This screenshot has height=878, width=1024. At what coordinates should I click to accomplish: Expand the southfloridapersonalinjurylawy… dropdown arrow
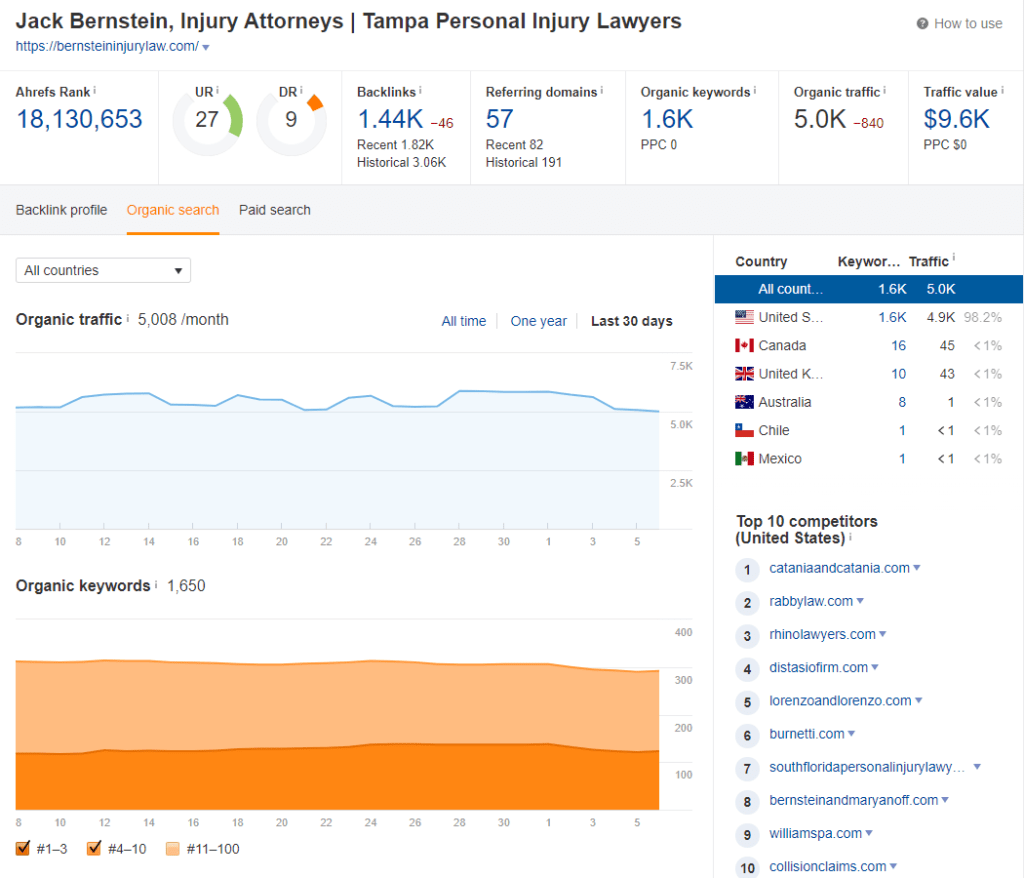pos(977,767)
